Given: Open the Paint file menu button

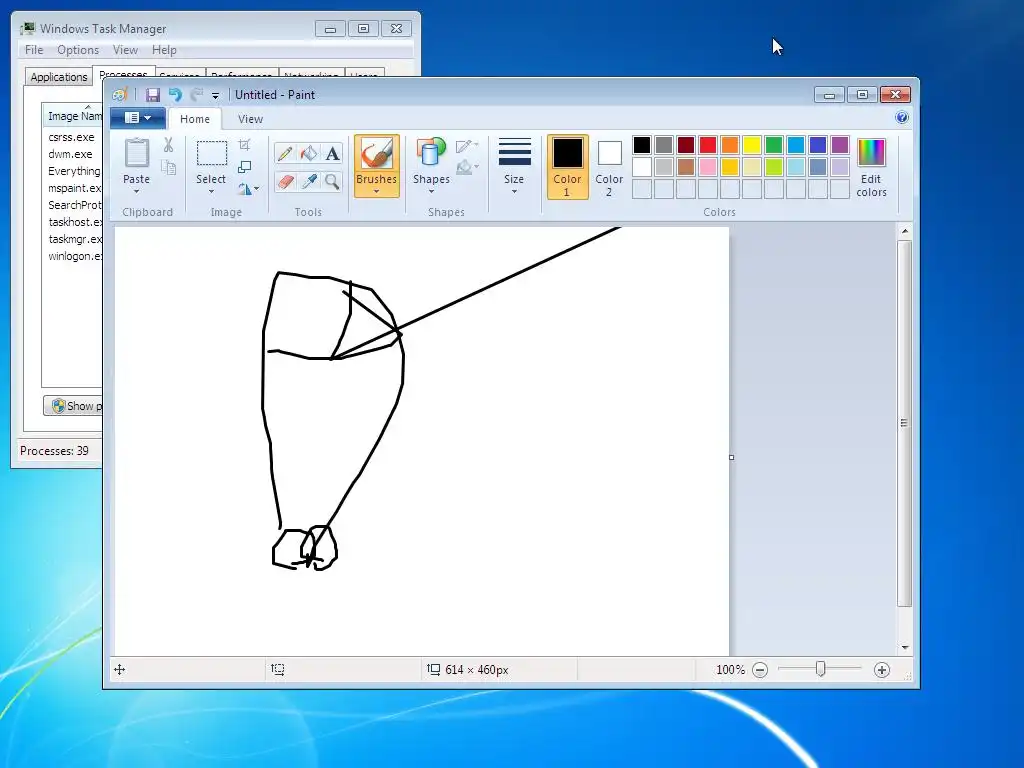Looking at the screenshot, I should (x=138, y=118).
